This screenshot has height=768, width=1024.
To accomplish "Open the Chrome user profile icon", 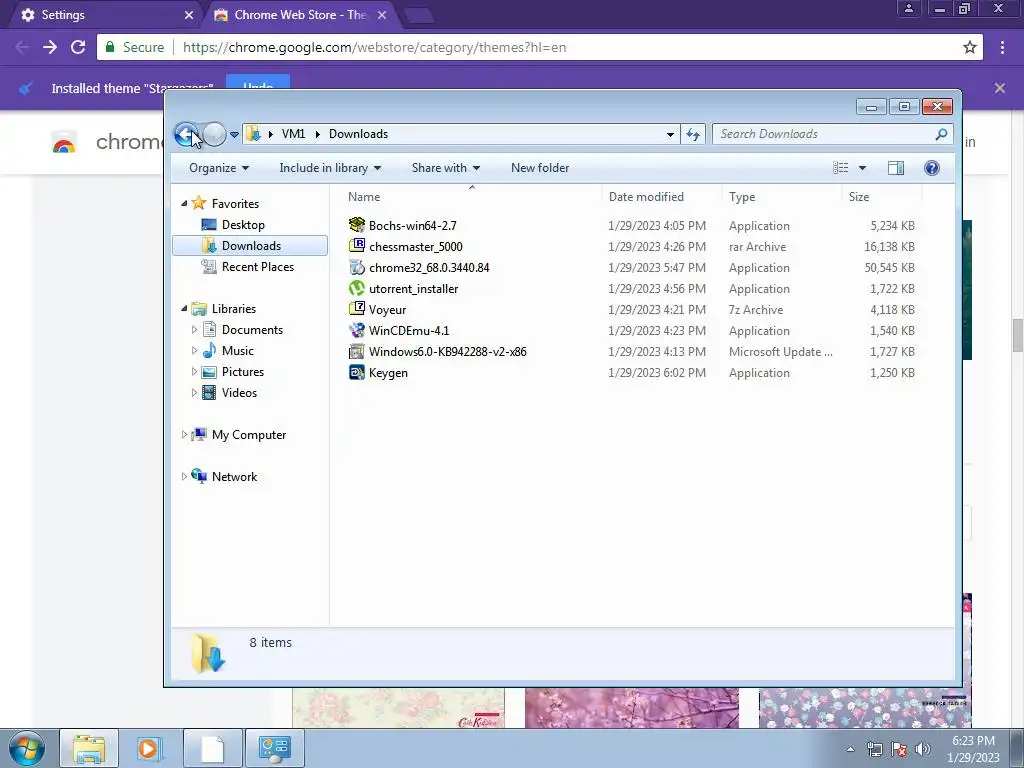I will [x=908, y=8].
